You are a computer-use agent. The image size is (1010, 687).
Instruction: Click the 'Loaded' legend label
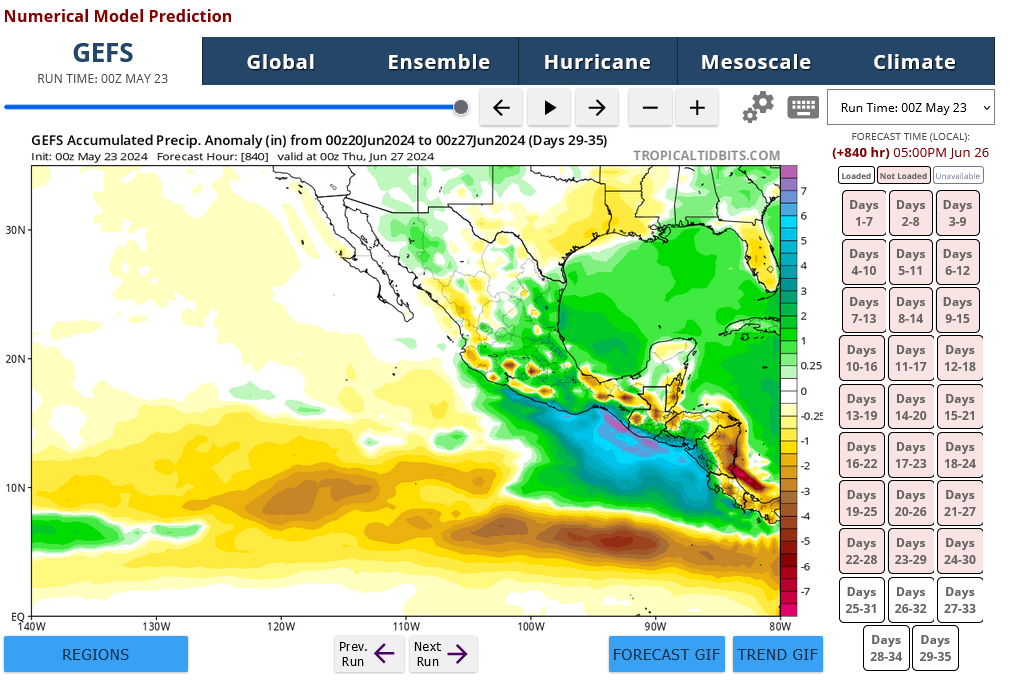click(x=856, y=176)
